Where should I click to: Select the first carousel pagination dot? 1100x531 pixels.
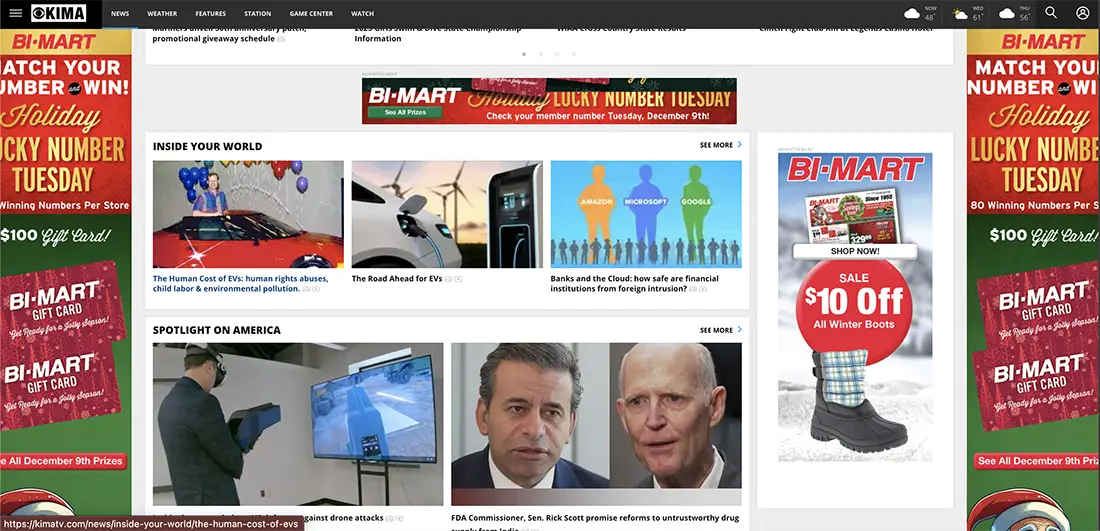click(x=523, y=54)
